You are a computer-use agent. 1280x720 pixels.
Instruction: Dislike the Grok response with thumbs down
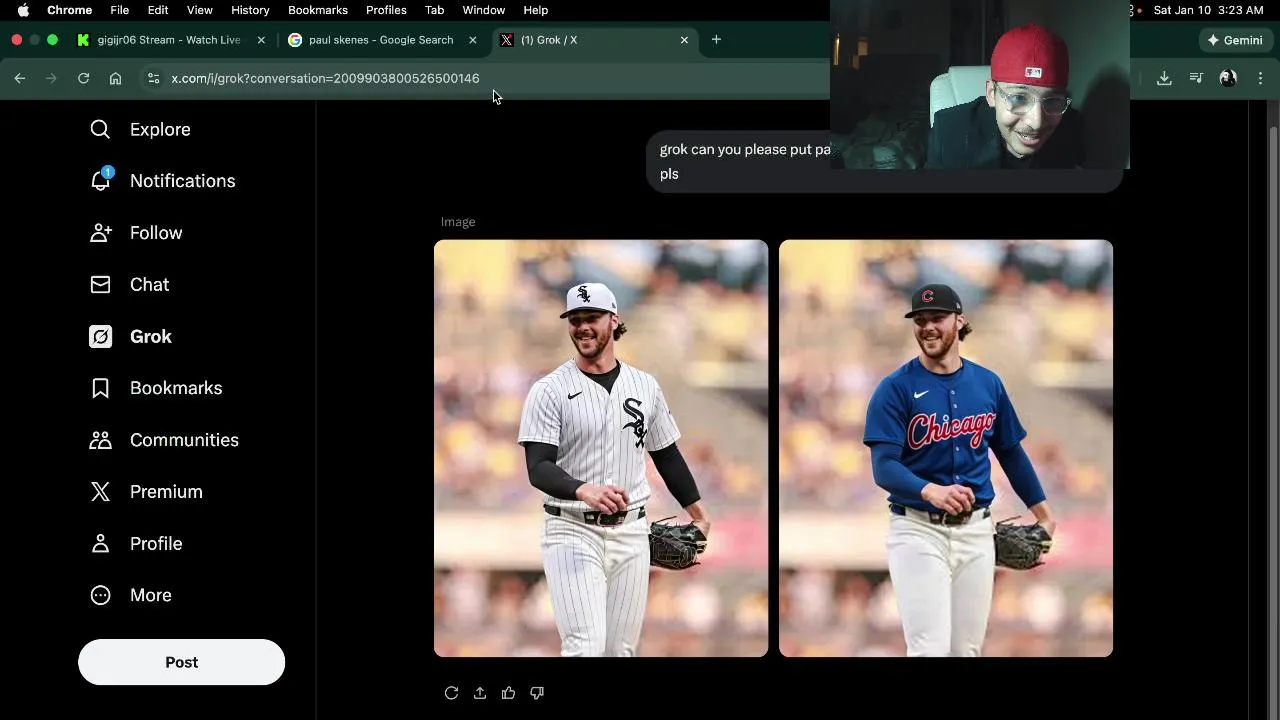pyautogui.click(x=537, y=693)
